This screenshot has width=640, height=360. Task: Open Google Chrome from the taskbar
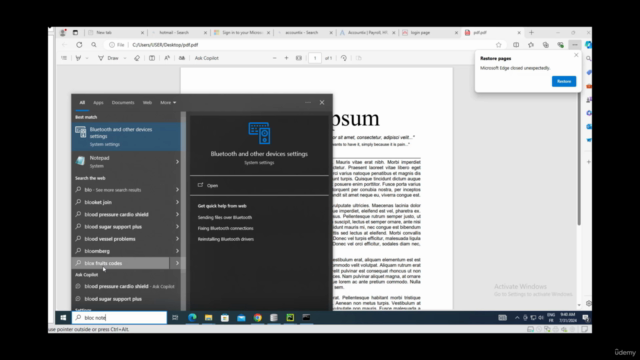(x=258, y=318)
